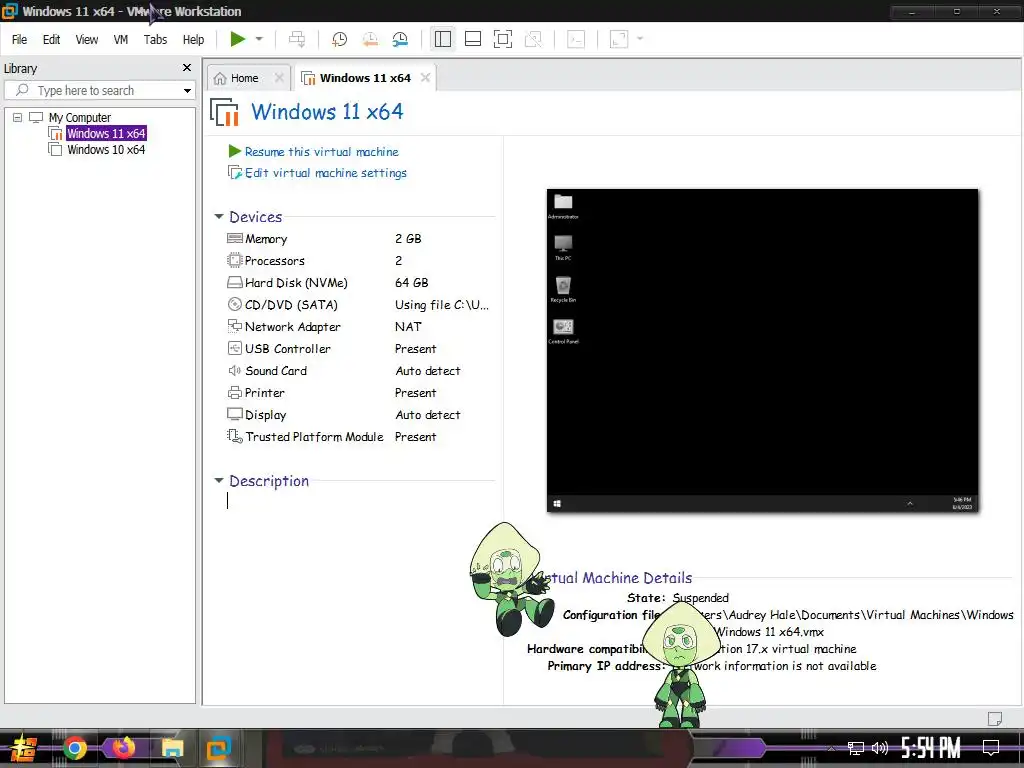Click Send Ctrl+Alt+Del toolbar icon
This screenshot has height=768, width=1024.
tap(297, 39)
